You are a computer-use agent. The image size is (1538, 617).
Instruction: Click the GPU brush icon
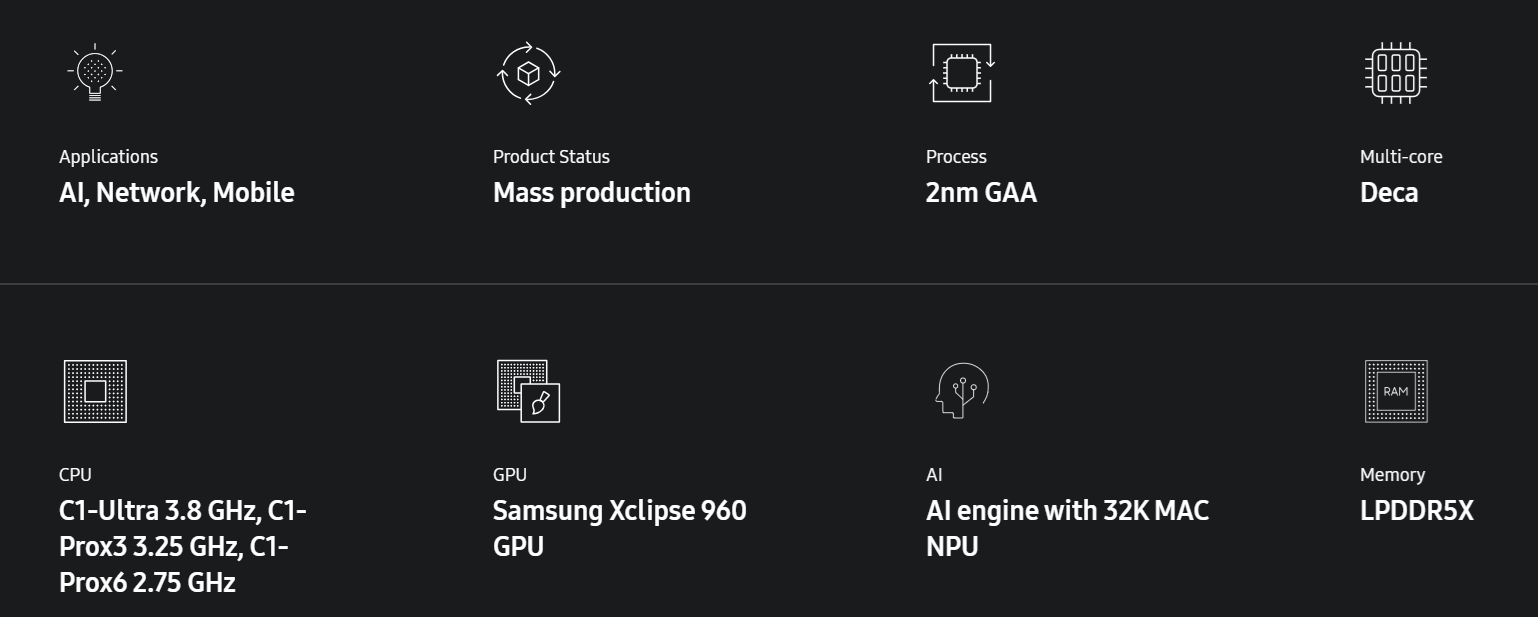529,391
